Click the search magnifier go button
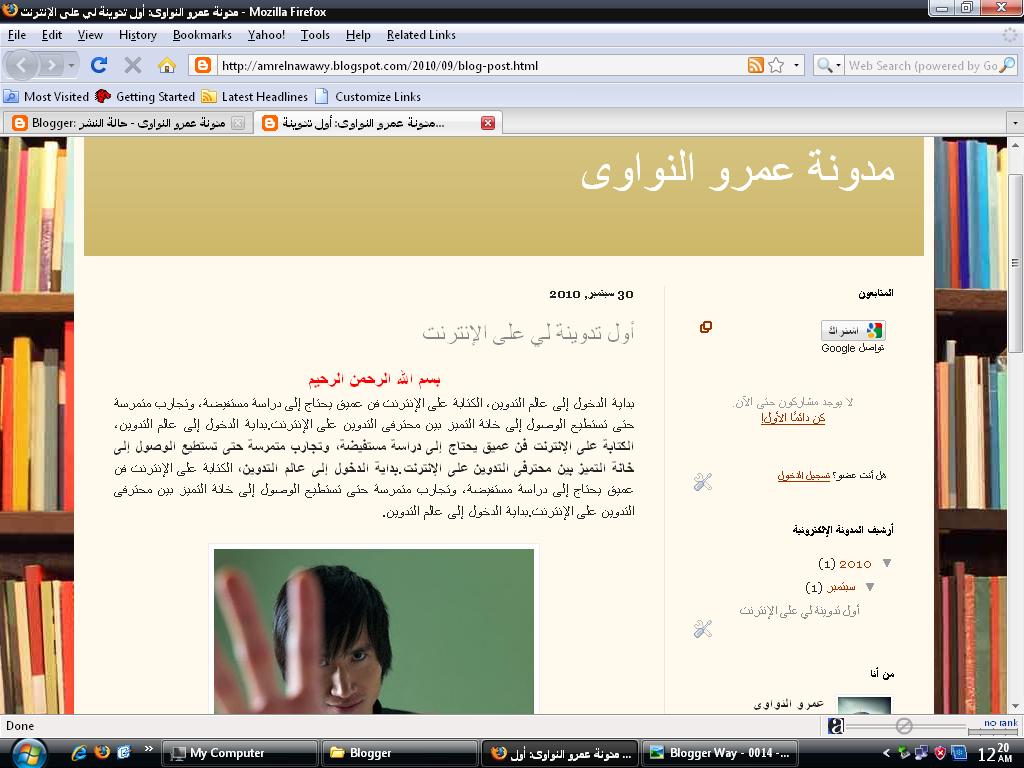 click(x=1008, y=65)
